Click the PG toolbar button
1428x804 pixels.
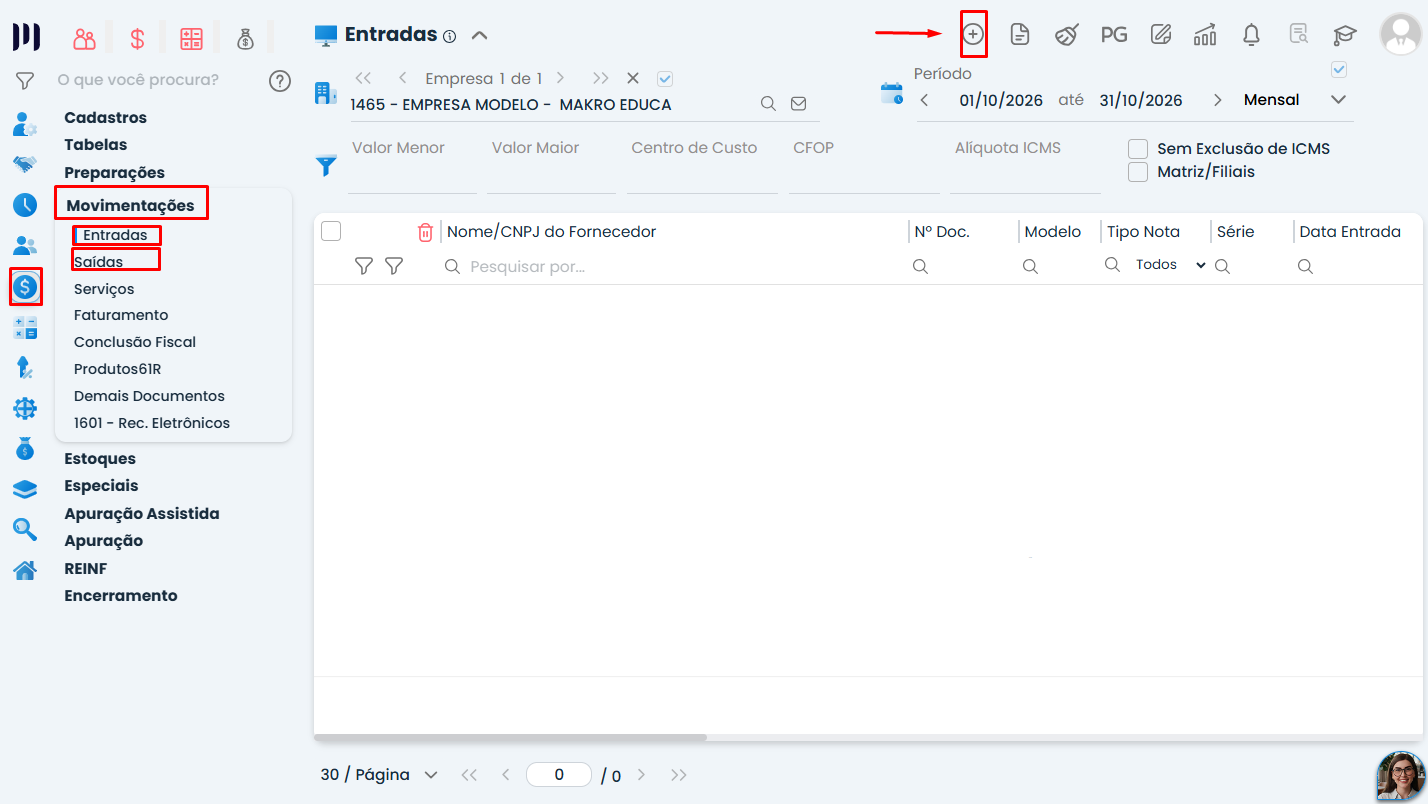1113,35
